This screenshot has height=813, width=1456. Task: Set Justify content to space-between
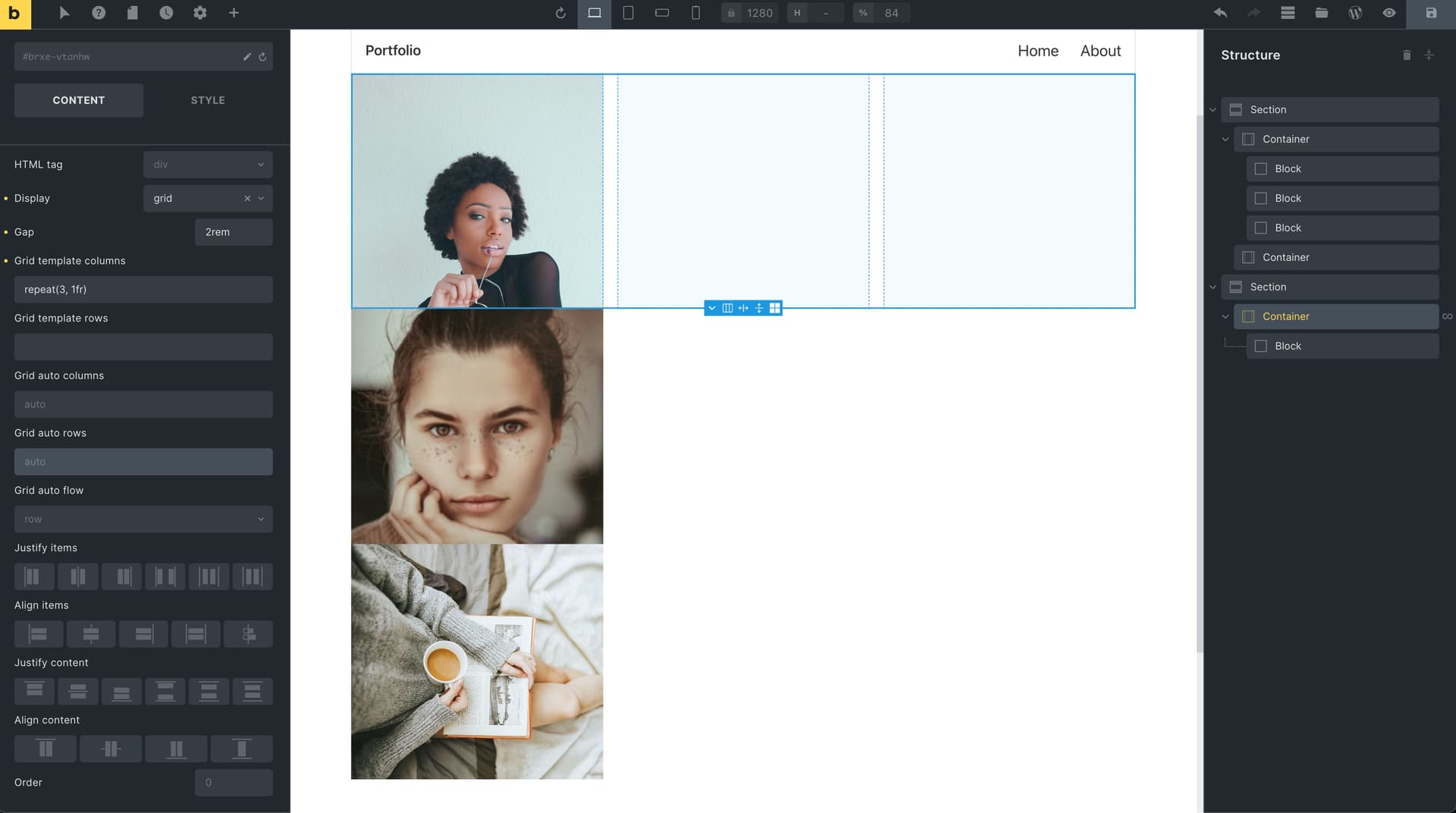[165, 692]
